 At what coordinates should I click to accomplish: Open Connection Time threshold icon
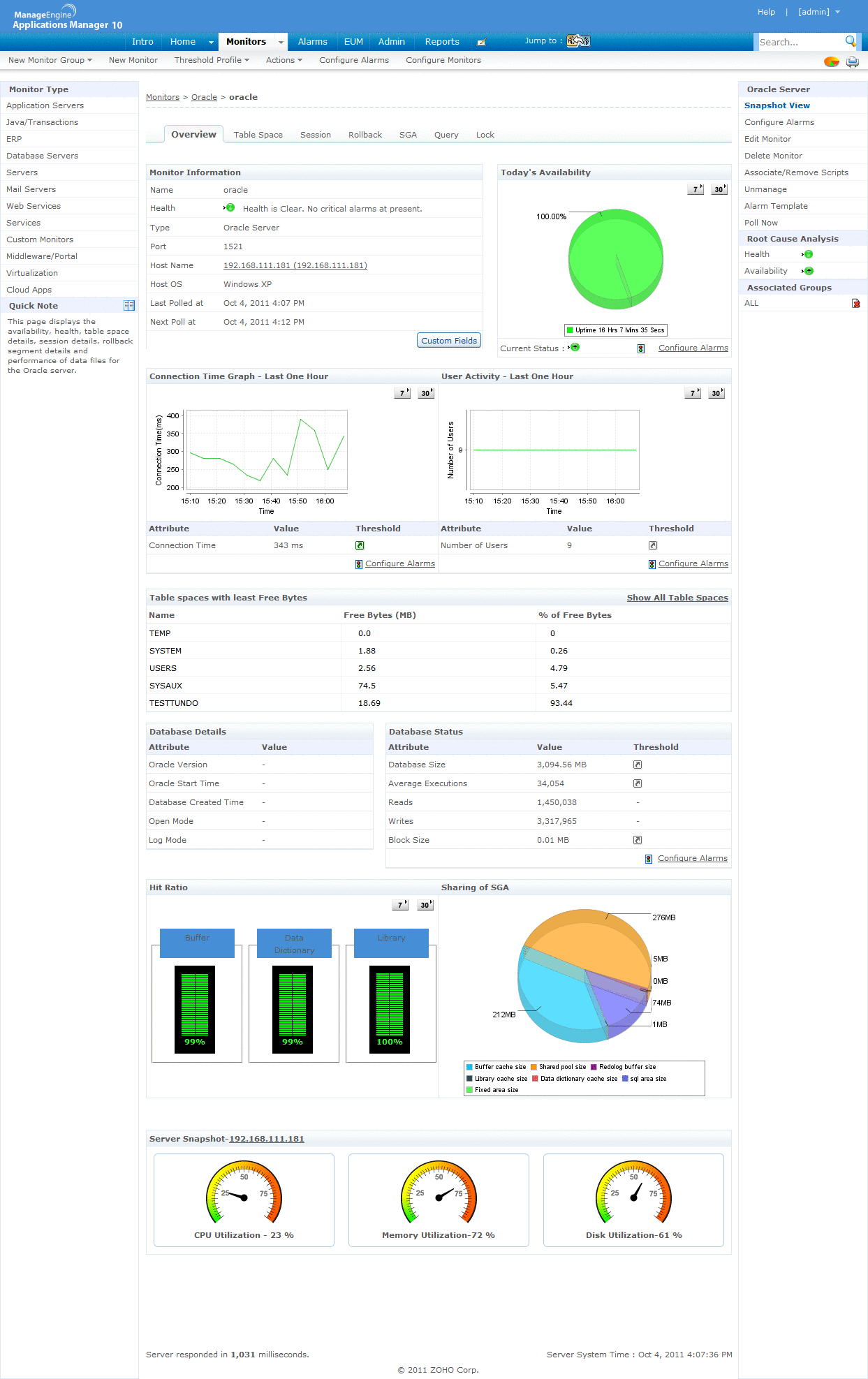pyautogui.click(x=360, y=545)
